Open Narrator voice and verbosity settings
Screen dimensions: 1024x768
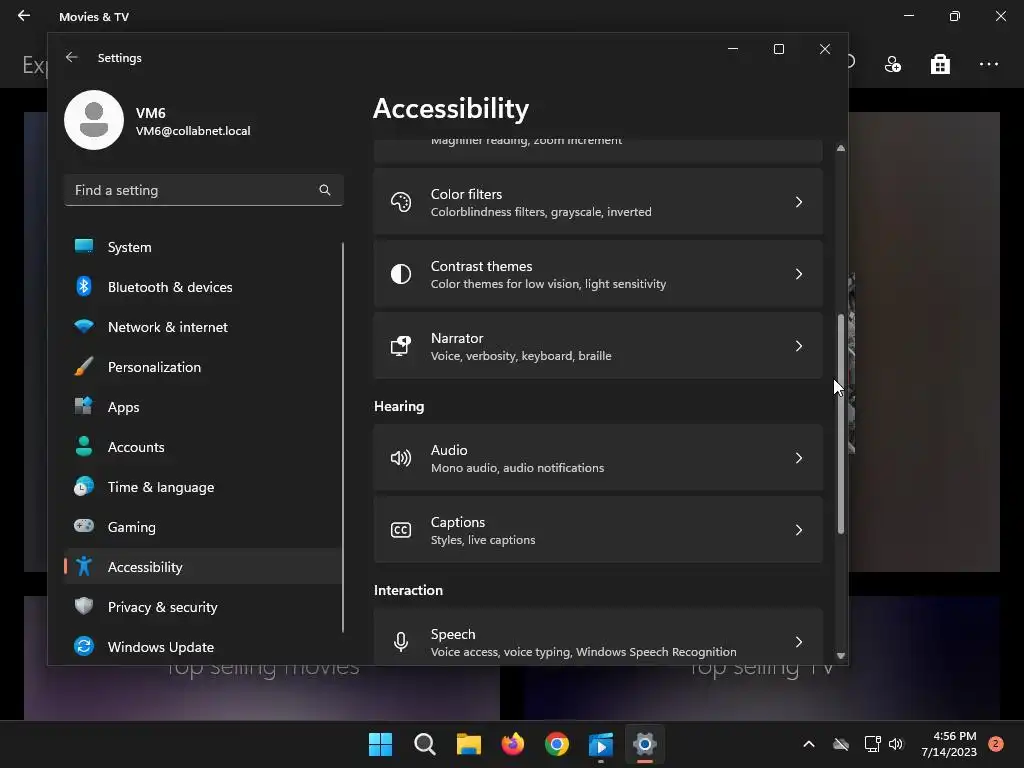(598, 346)
